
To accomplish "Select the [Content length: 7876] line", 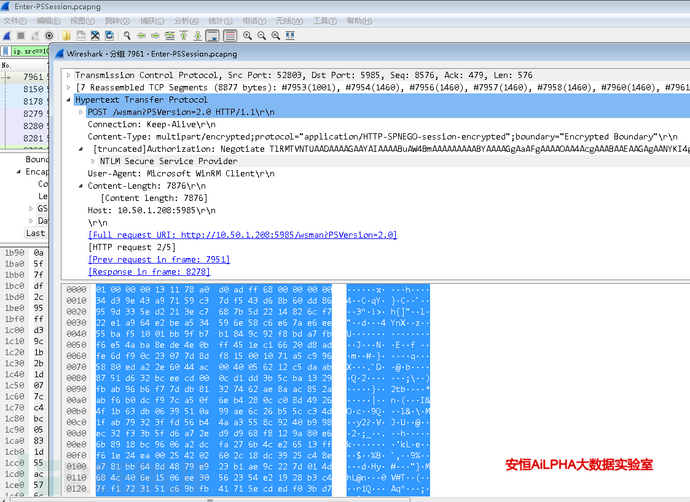I will point(154,198).
